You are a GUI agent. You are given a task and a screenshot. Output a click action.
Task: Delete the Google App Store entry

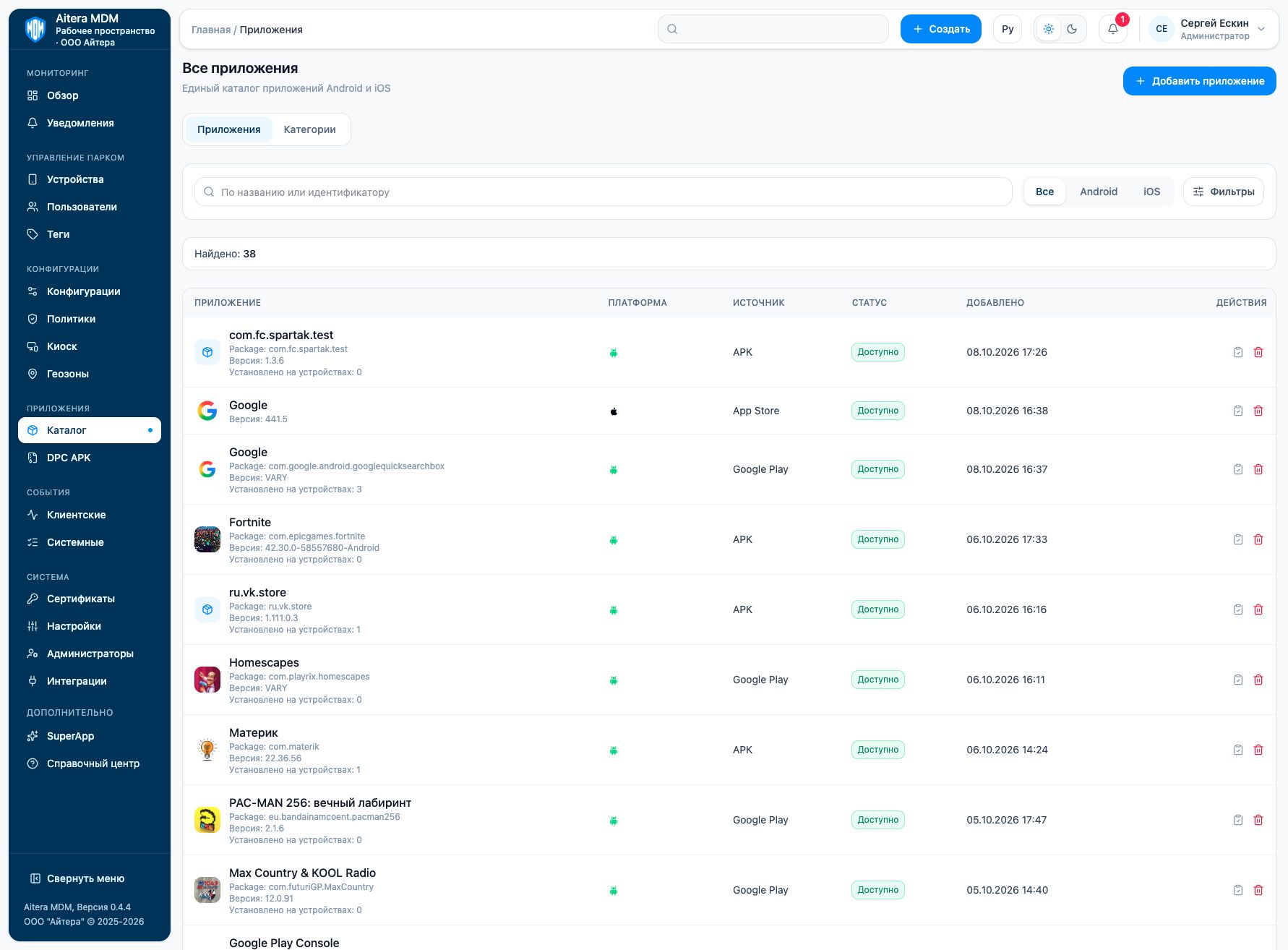pos(1258,411)
